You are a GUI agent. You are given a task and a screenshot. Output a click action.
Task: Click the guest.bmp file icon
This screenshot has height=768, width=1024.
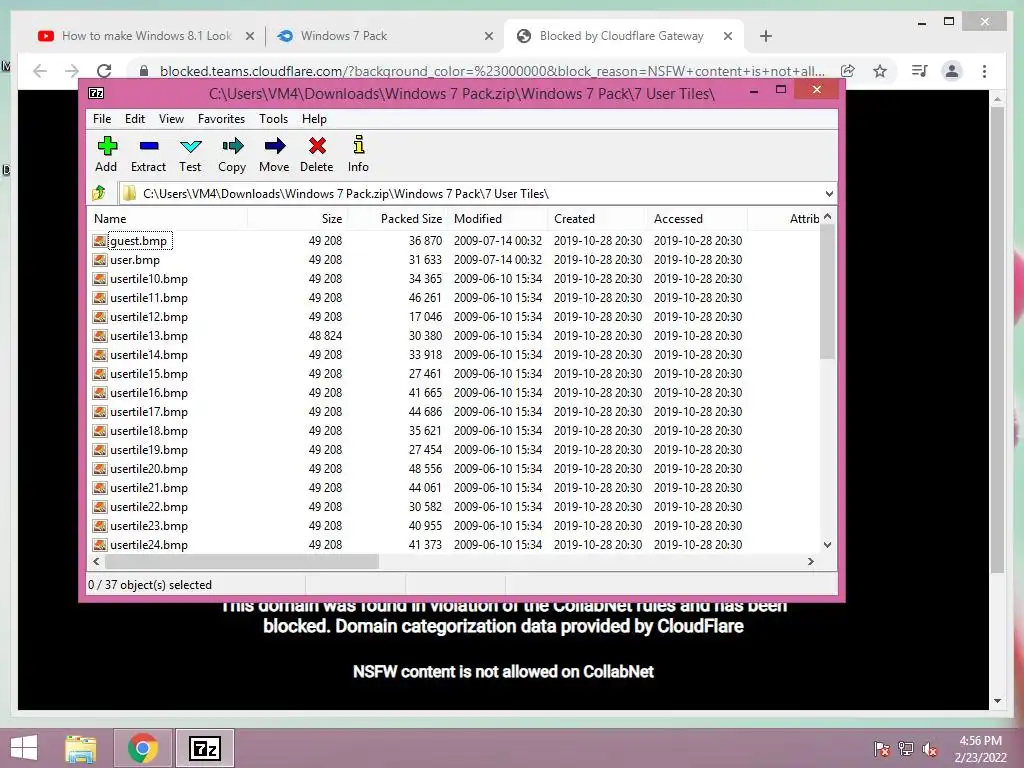click(x=99, y=241)
